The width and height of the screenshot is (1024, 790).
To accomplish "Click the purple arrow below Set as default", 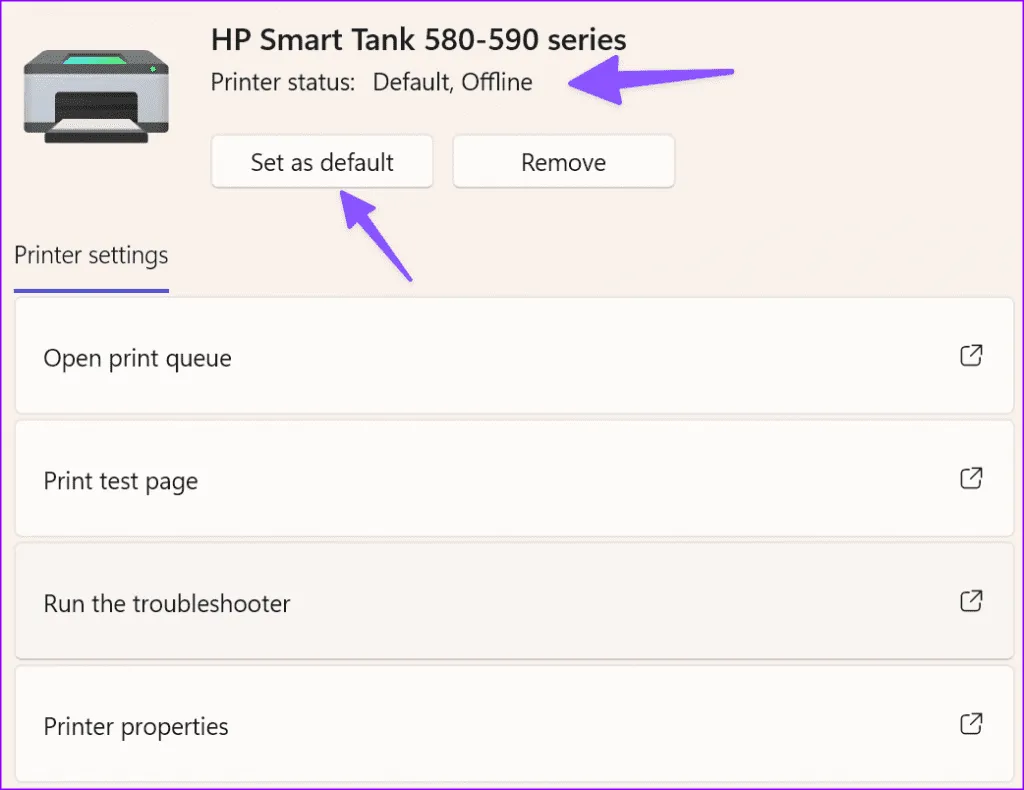I will click(378, 234).
